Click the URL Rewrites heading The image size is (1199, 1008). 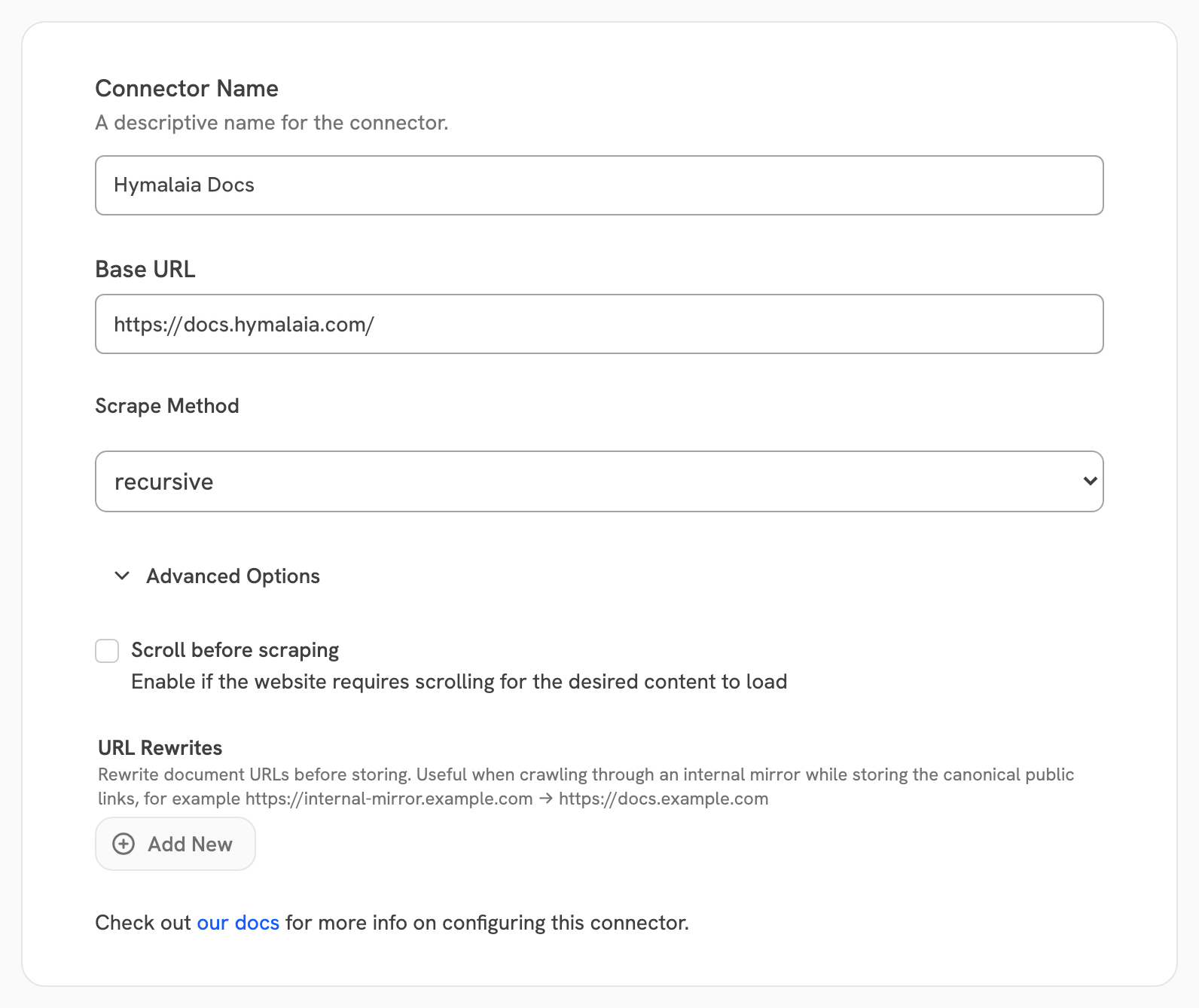point(160,748)
